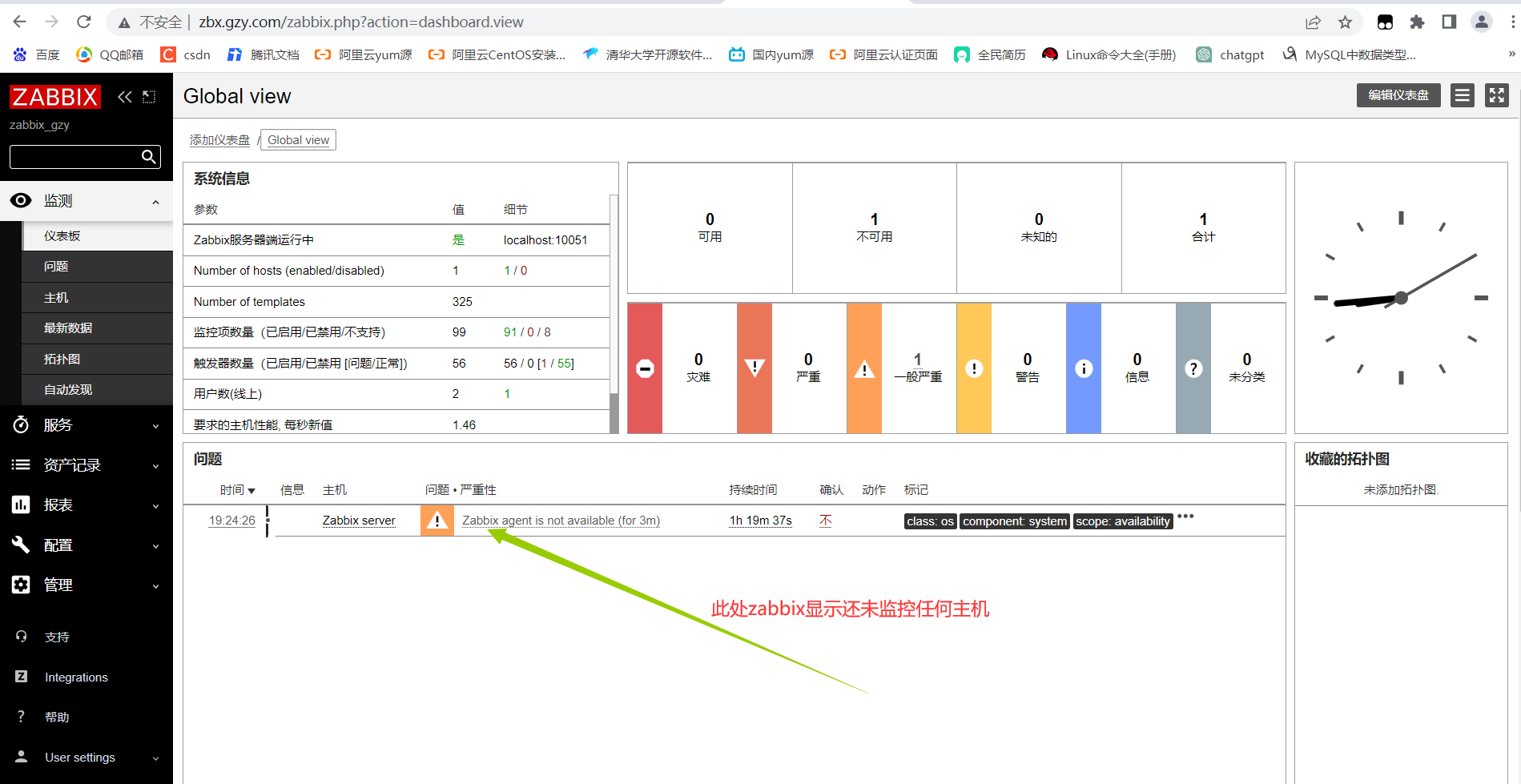Show more bookmarks with the chevron
This screenshot has height=784, width=1521.
click(1511, 54)
